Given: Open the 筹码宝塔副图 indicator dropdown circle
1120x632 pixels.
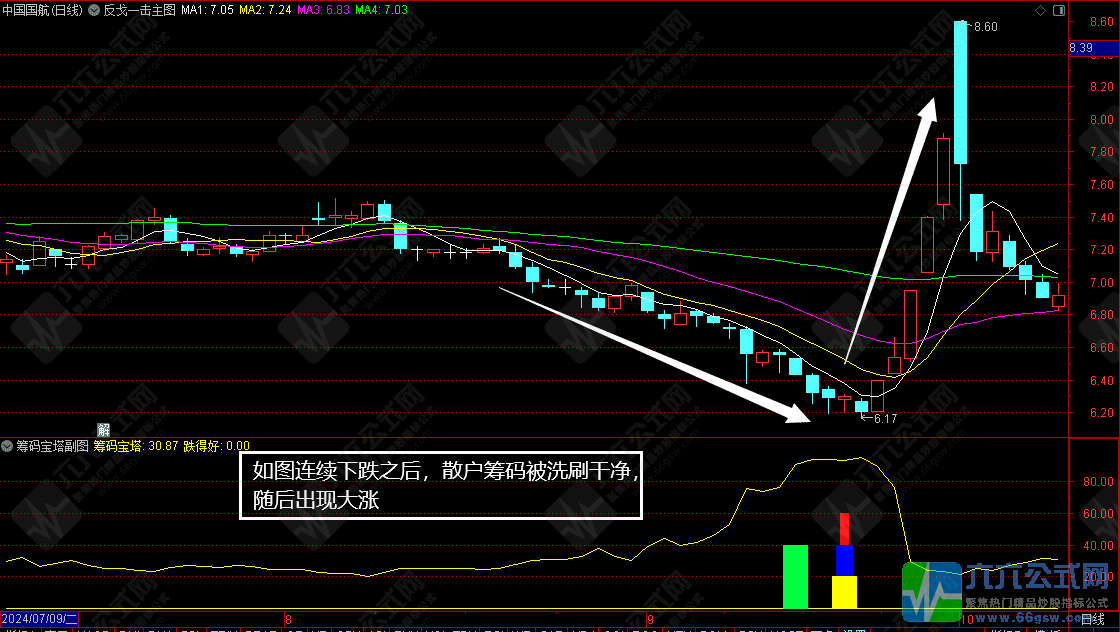Looking at the screenshot, I should pos(7,445).
